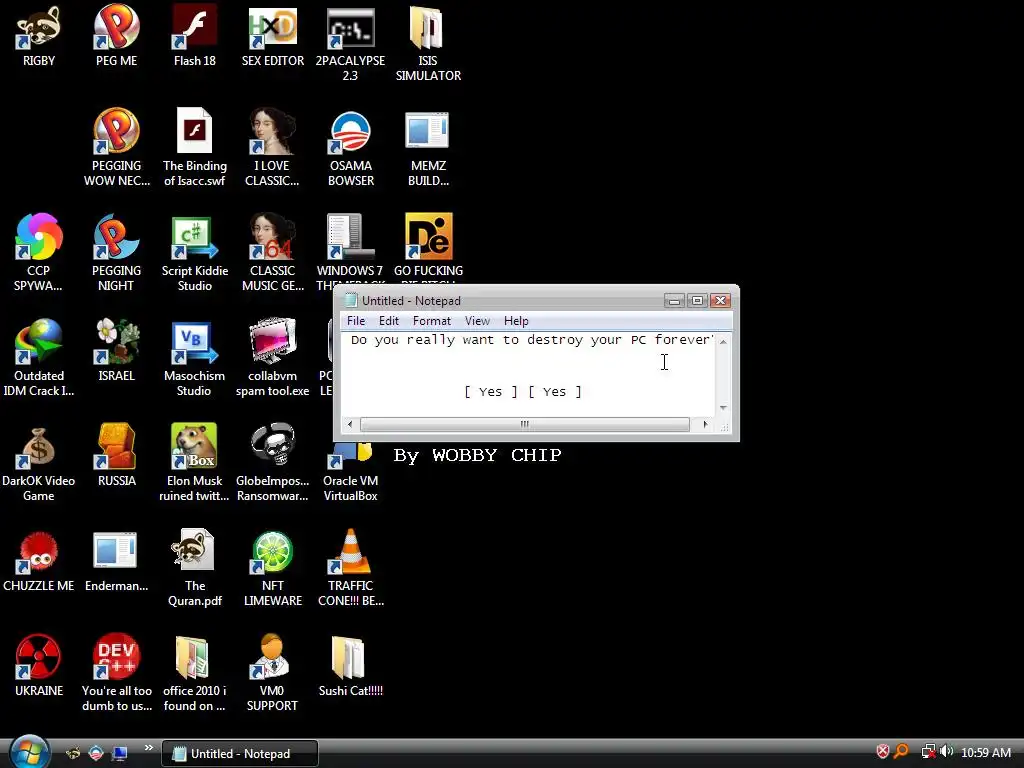Select the PEGGING NIGHT shortcut
Image resolution: width=1024 pixels, height=768 pixels.
tap(116, 252)
